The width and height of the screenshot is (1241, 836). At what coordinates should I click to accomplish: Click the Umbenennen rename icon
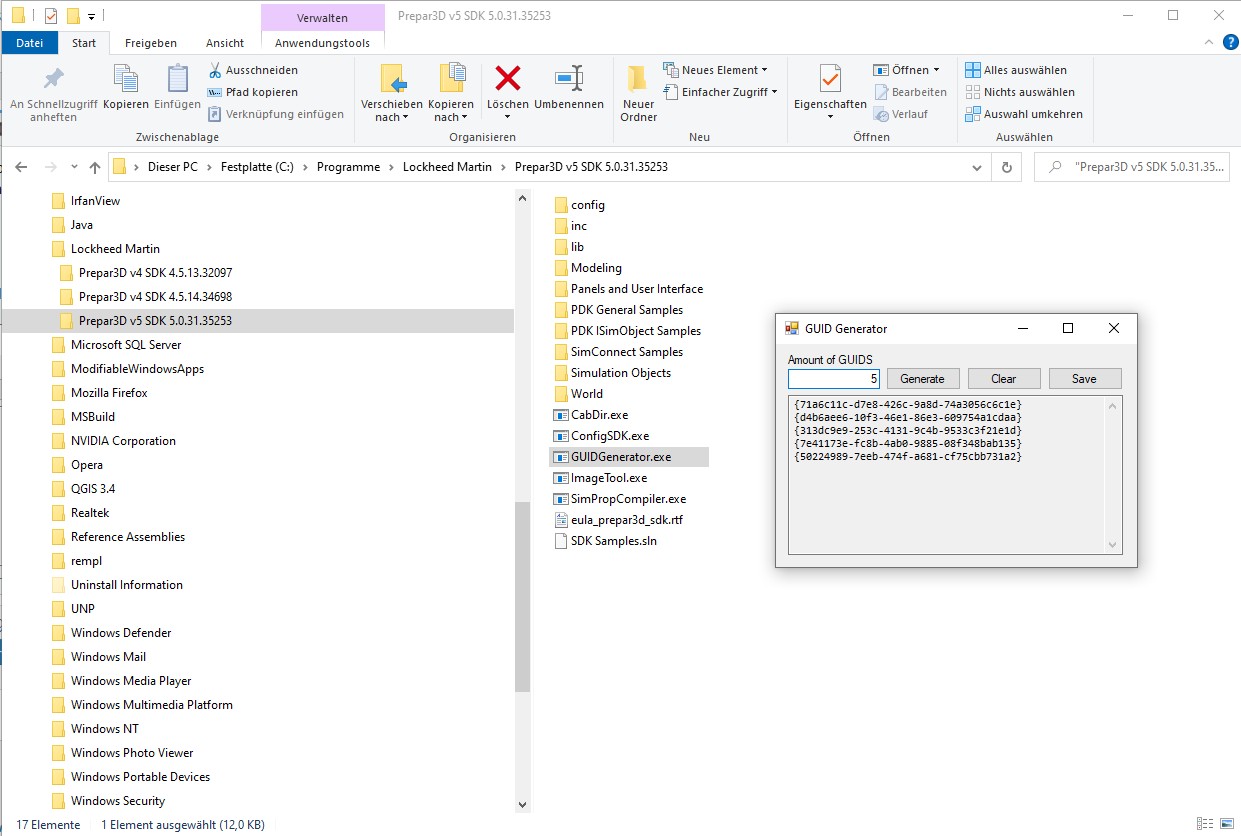click(568, 79)
